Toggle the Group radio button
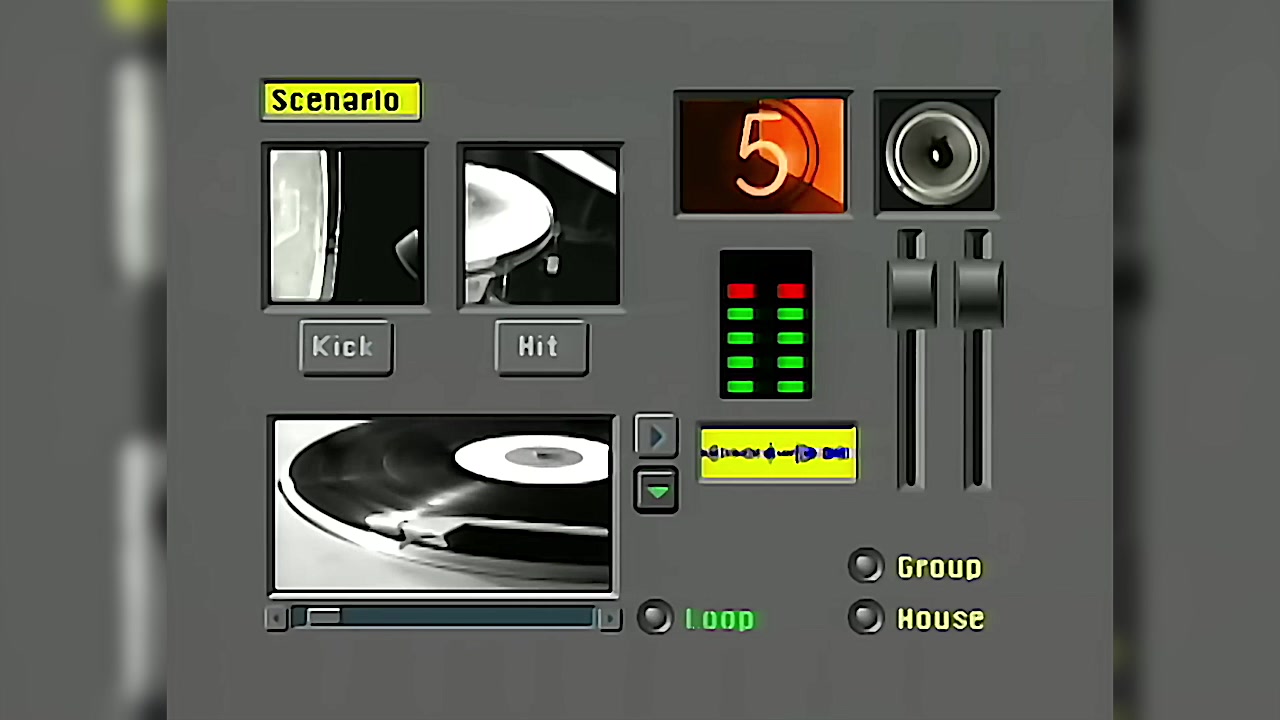 coord(866,566)
